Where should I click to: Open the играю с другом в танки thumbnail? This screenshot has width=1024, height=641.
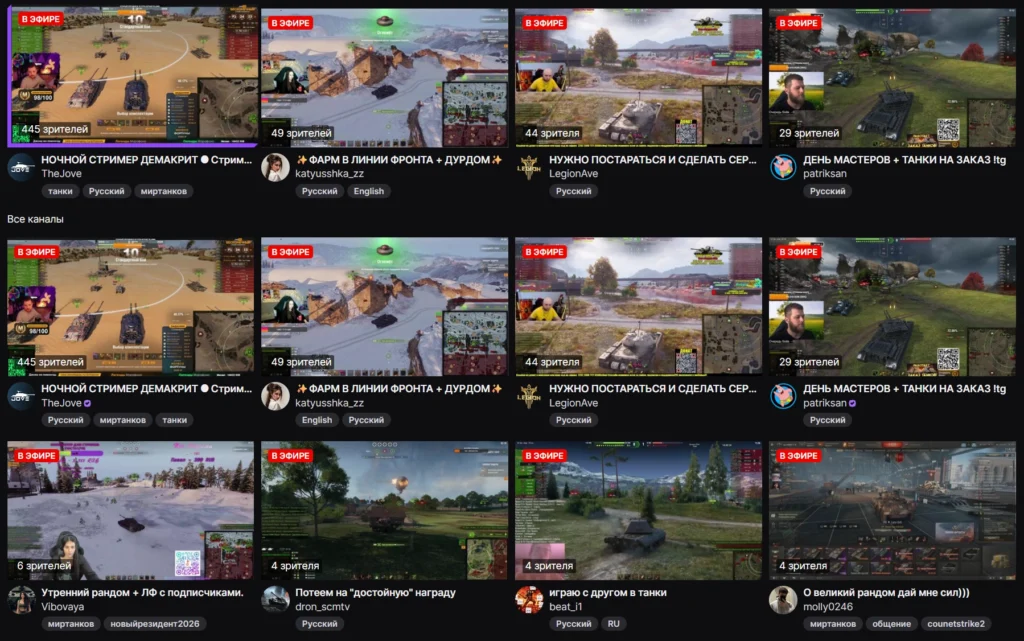click(x=638, y=510)
